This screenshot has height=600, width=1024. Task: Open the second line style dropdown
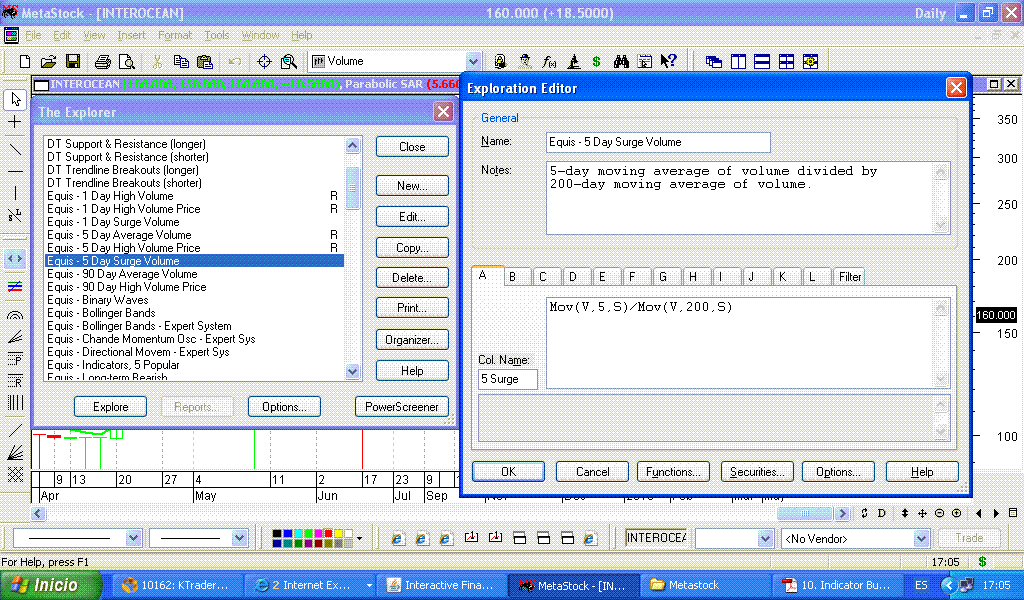(239, 538)
